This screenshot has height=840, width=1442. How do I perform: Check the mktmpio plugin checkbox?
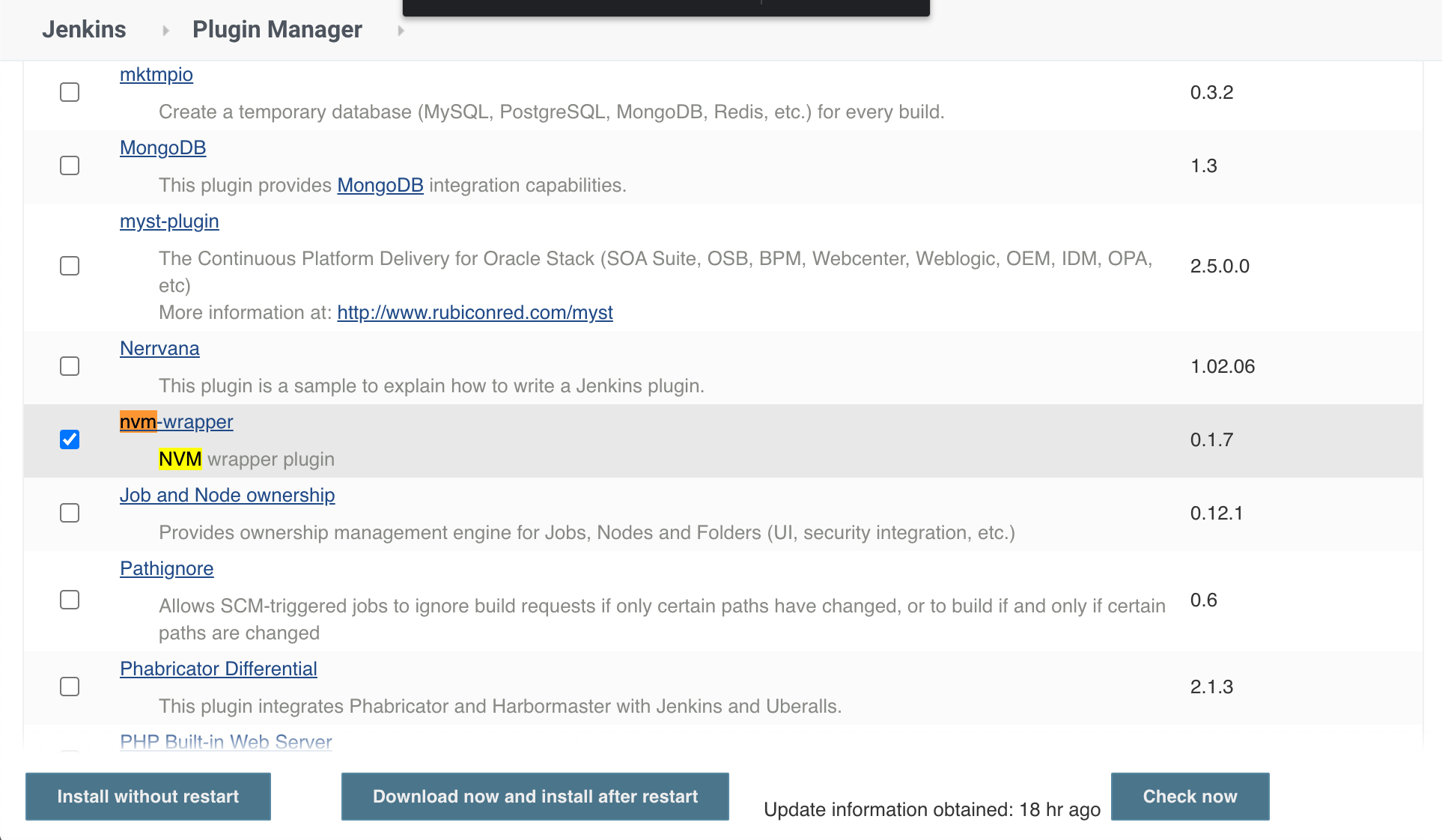click(x=70, y=92)
